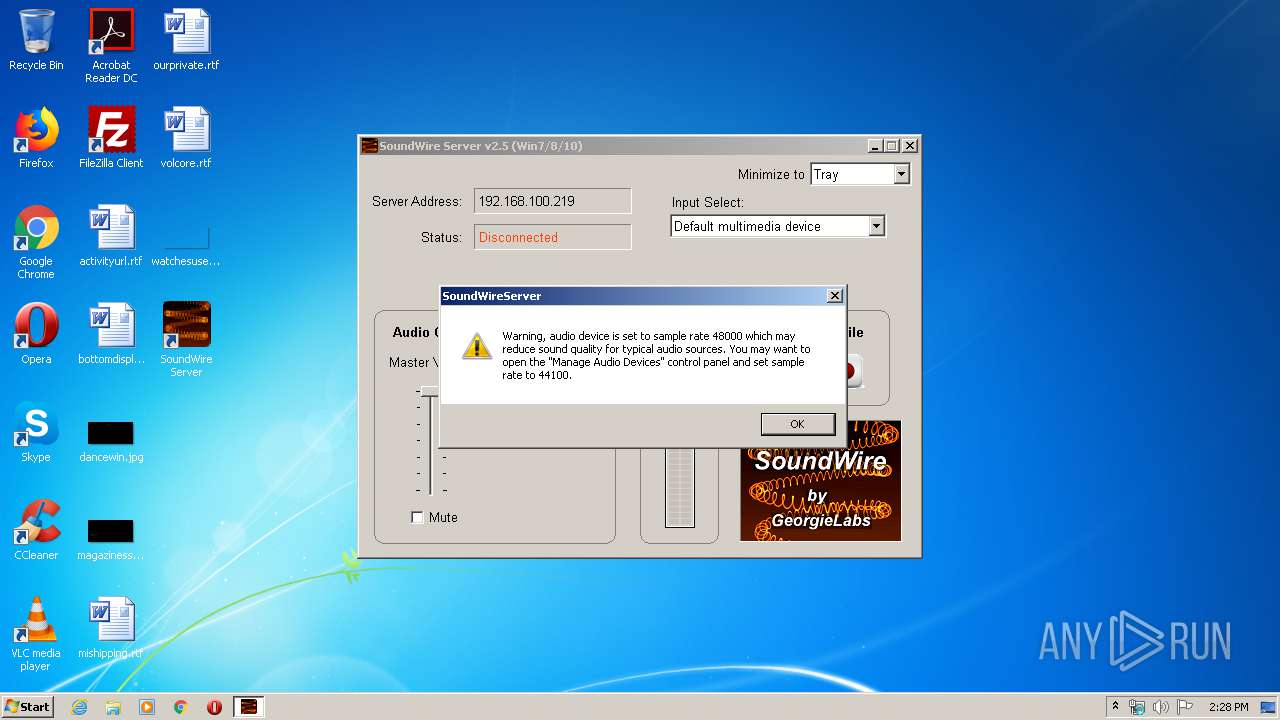Open Windows Media Player from taskbar
This screenshot has height=720, width=1280.
(147, 707)
